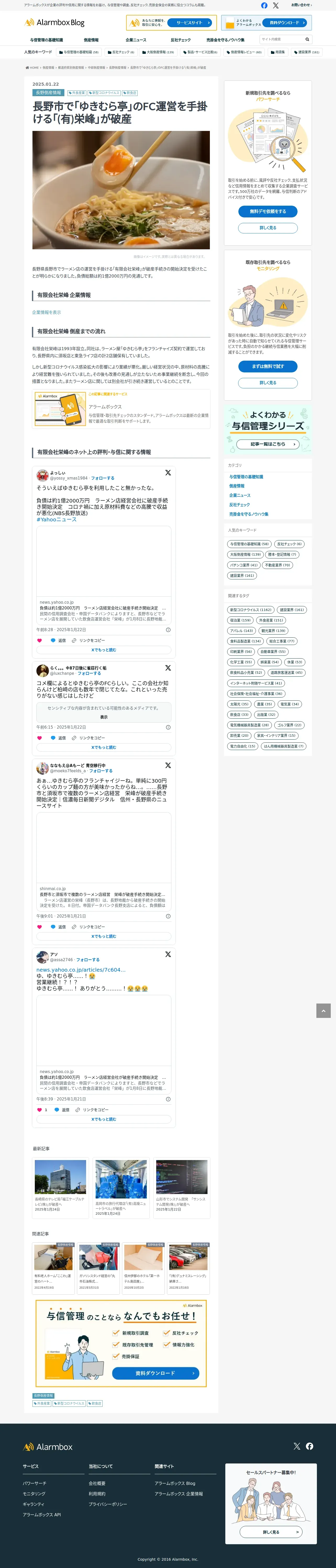Click info icon on moeko7feelds_a tweet
Screen dimensions: 336x1568
(168, 916)
